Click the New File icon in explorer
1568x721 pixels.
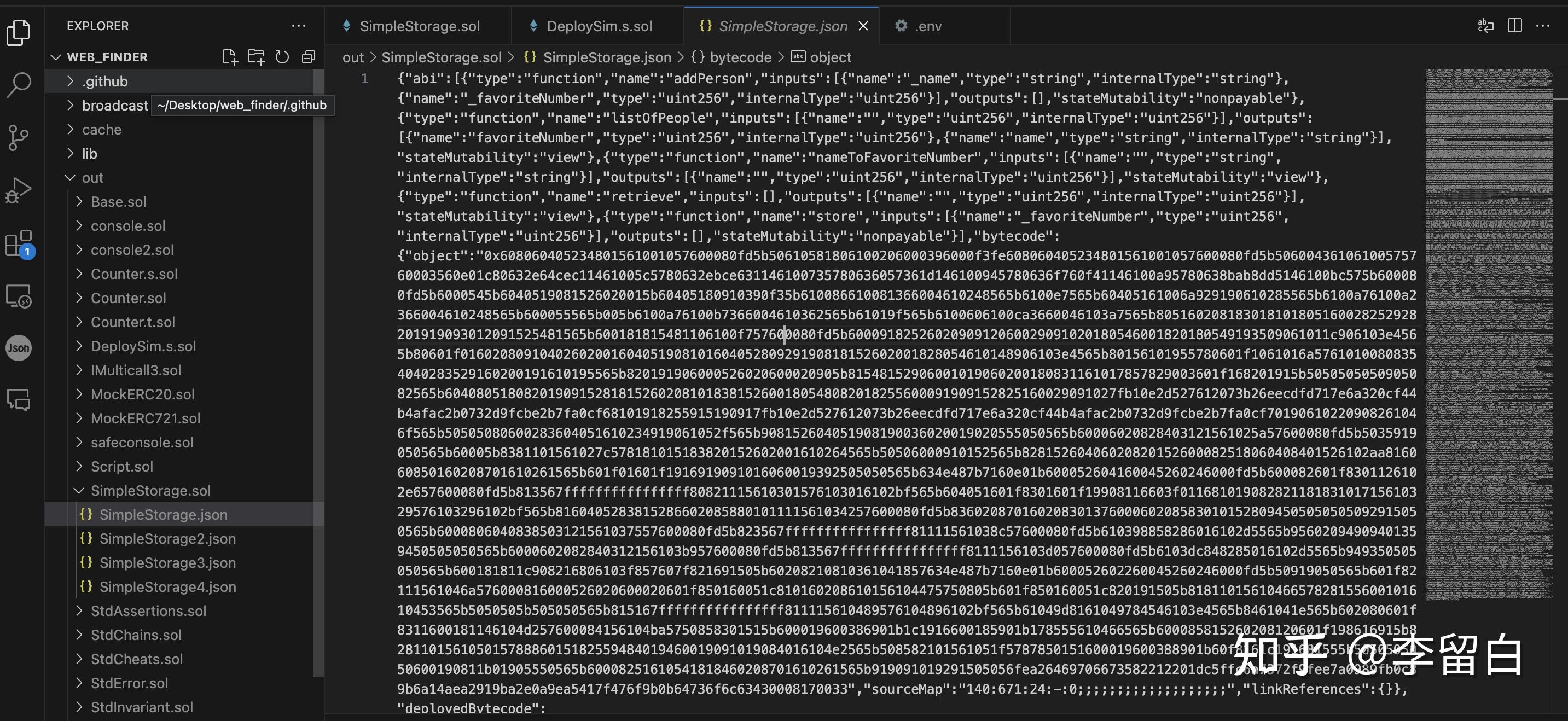pos(229,57)
